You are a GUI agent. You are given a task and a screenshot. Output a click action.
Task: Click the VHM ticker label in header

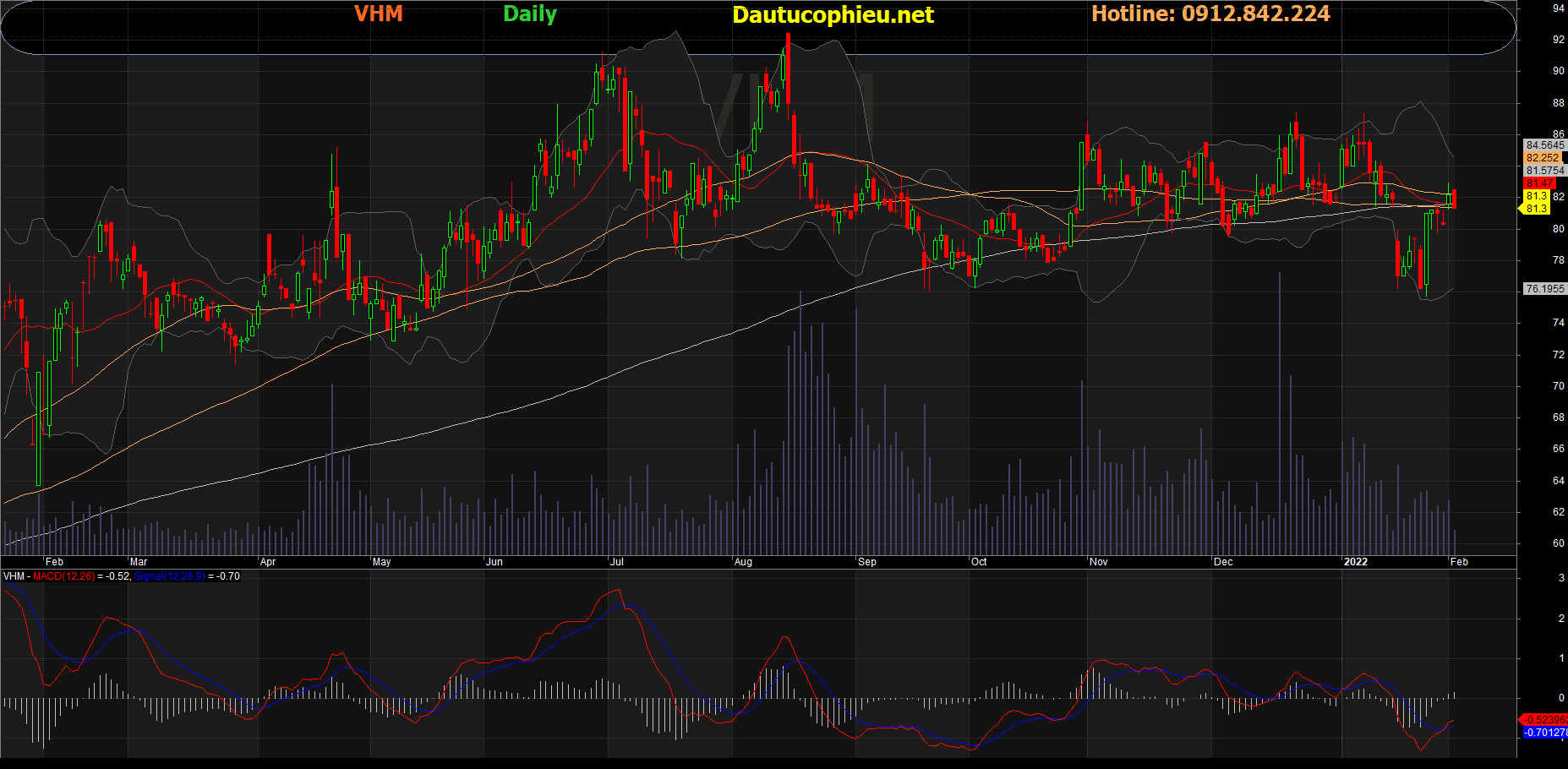click(378, 14)
